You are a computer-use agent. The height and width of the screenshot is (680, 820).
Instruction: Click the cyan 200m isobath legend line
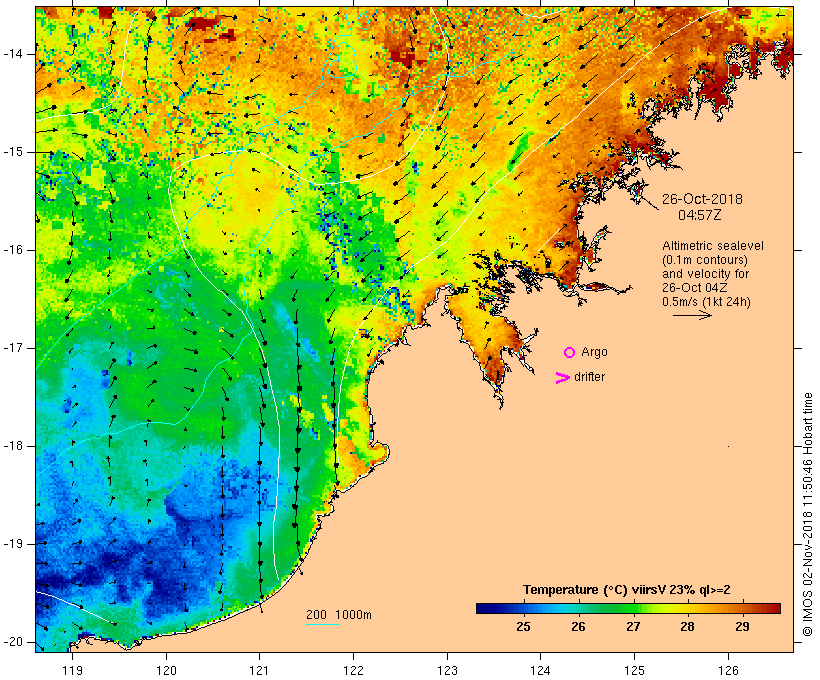coord(323,624)
